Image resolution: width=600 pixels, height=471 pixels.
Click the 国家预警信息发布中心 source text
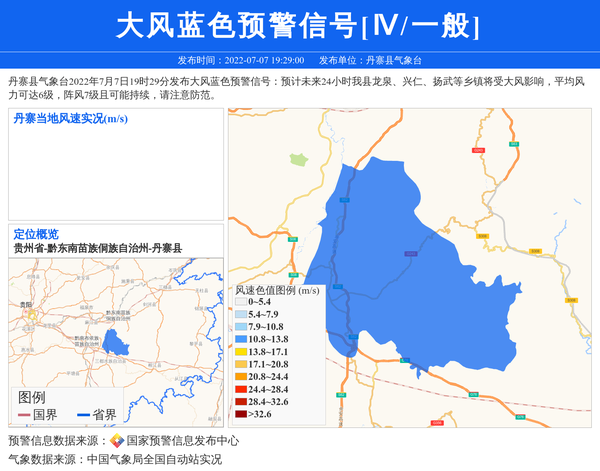pos(182,441)
